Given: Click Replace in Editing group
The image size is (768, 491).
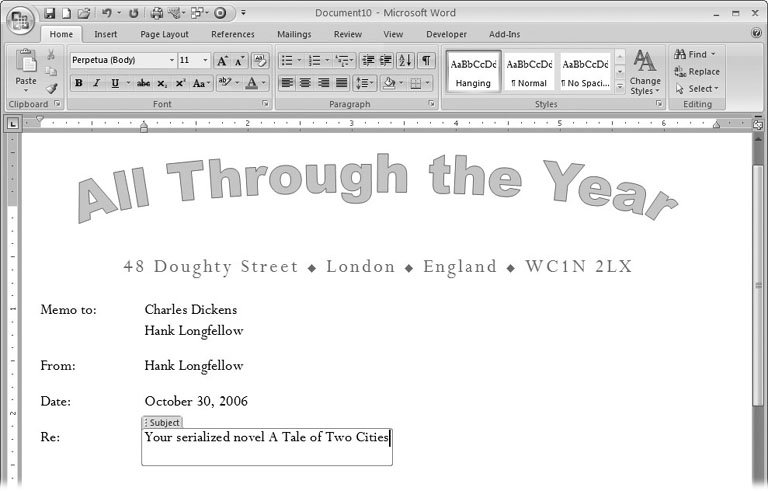Looking at the screenshot, I should coord(697,72).
